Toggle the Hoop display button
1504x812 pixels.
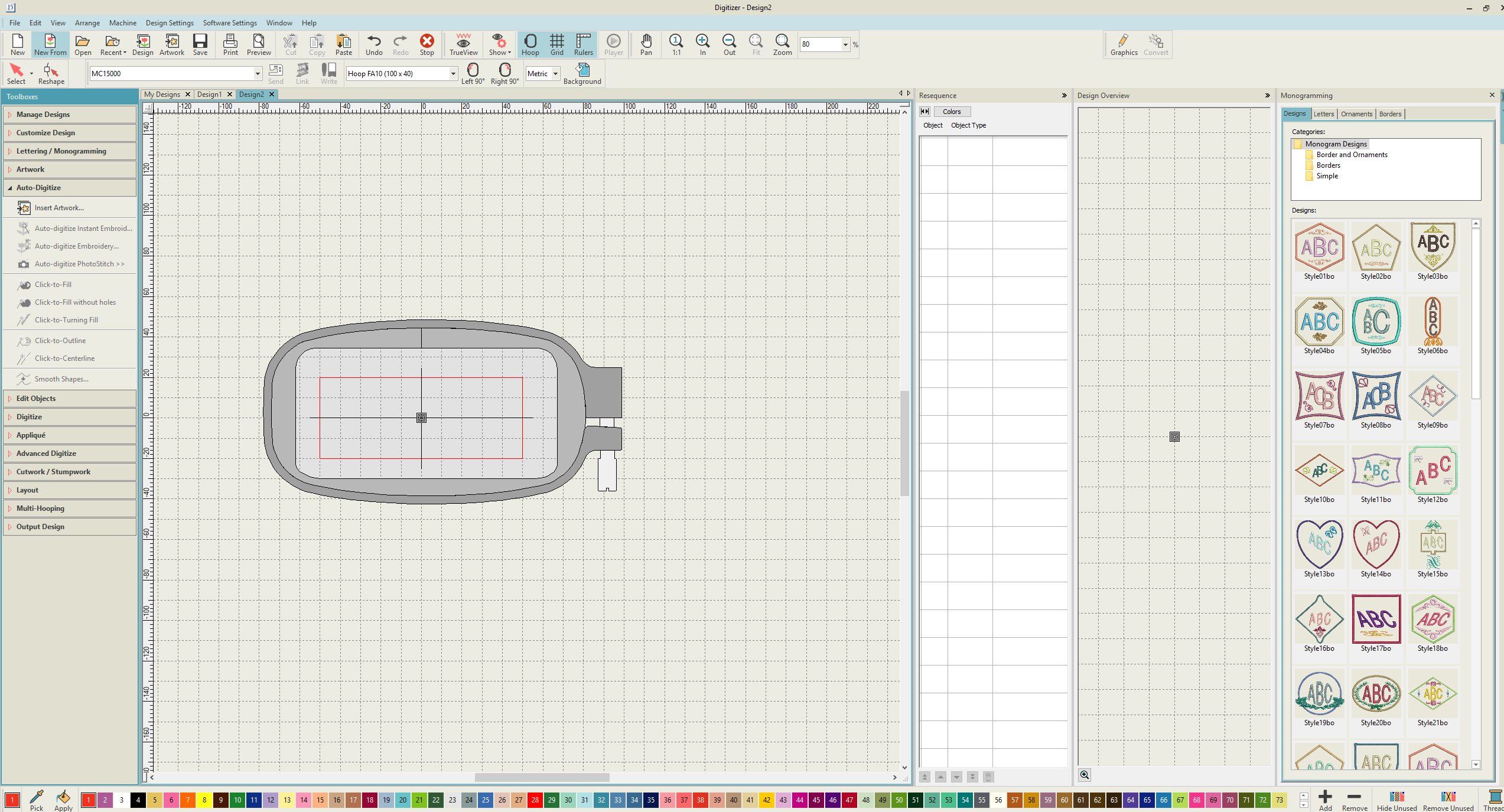point(530,44)
